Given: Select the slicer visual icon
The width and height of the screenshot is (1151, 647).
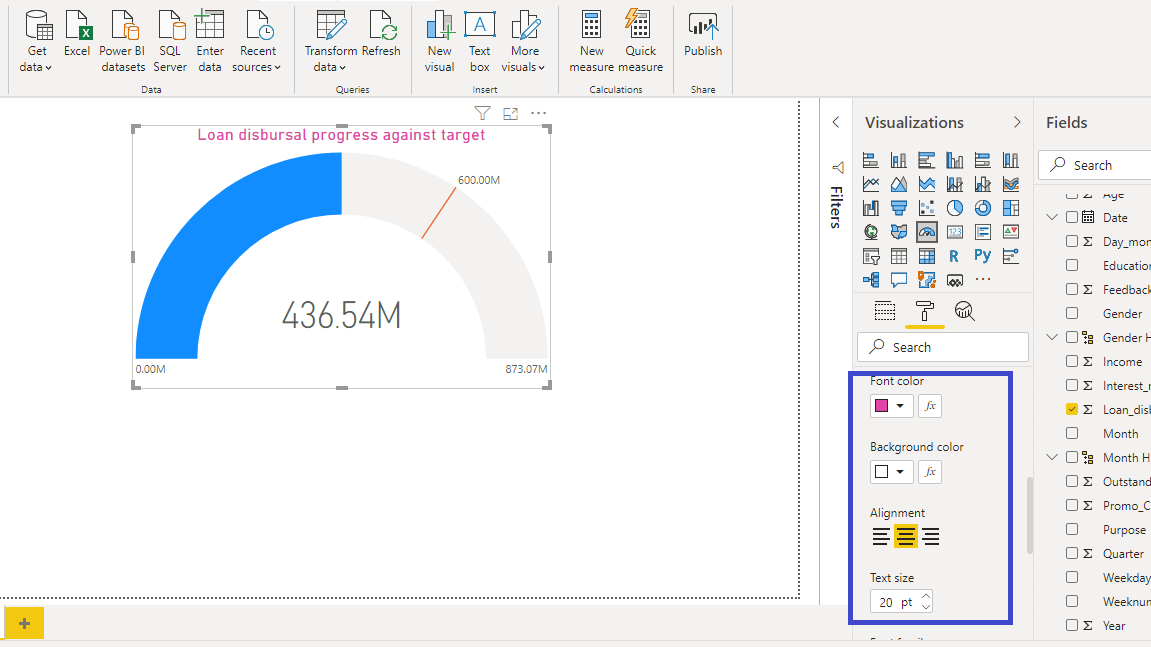Looking at the screenshot, I should click(x=871, y=256).
